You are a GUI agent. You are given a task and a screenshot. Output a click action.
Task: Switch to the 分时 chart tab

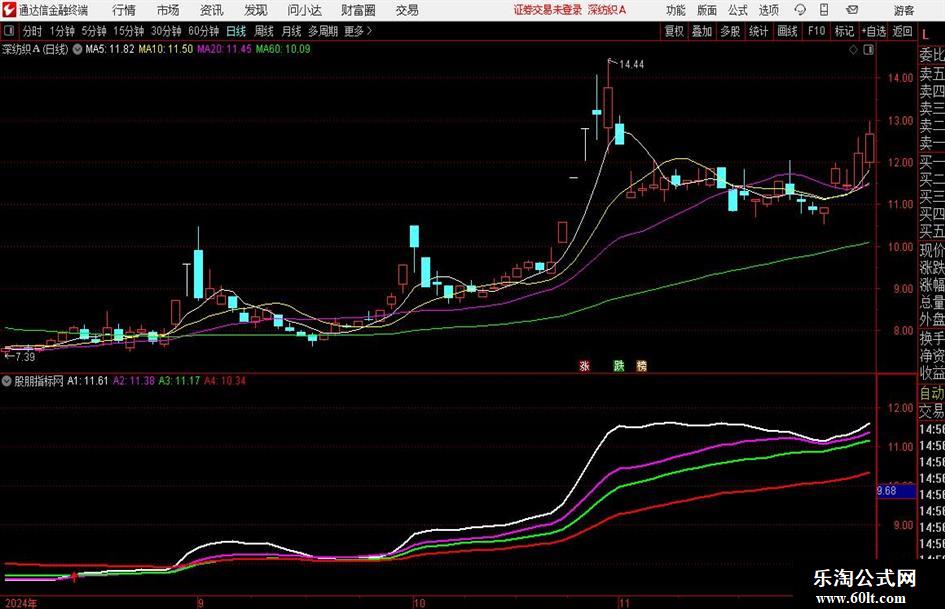[33, 31]
